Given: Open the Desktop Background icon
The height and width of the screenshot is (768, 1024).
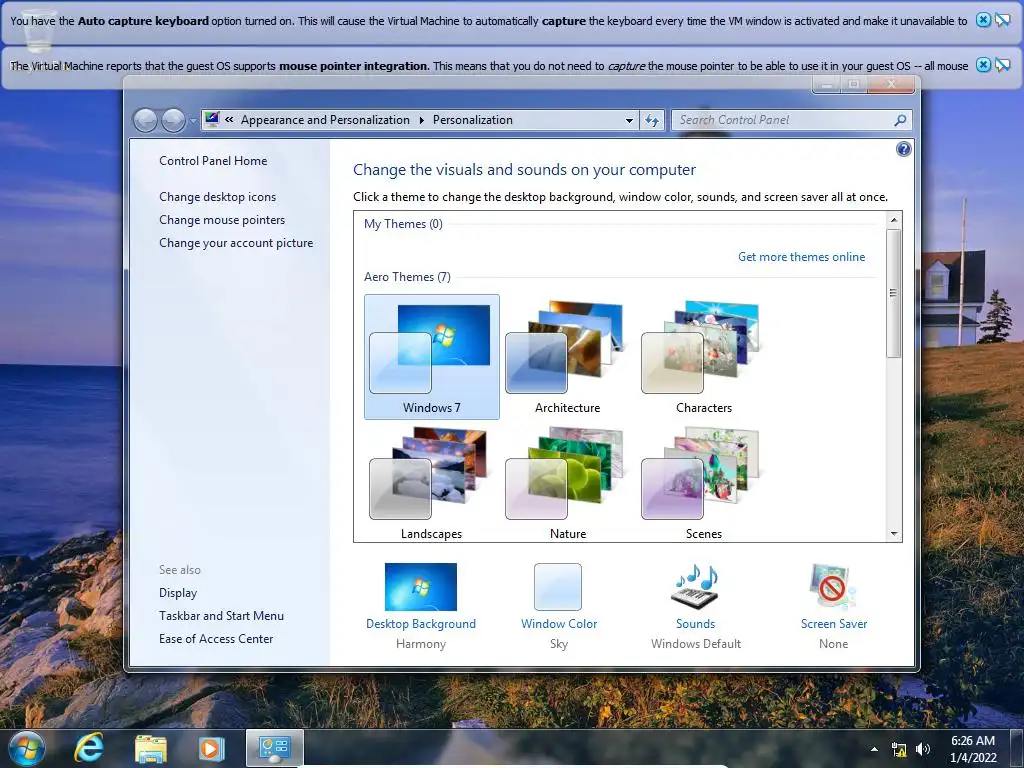Looking at the screenshot, I should pyautogui.click(x=421, y=586).
